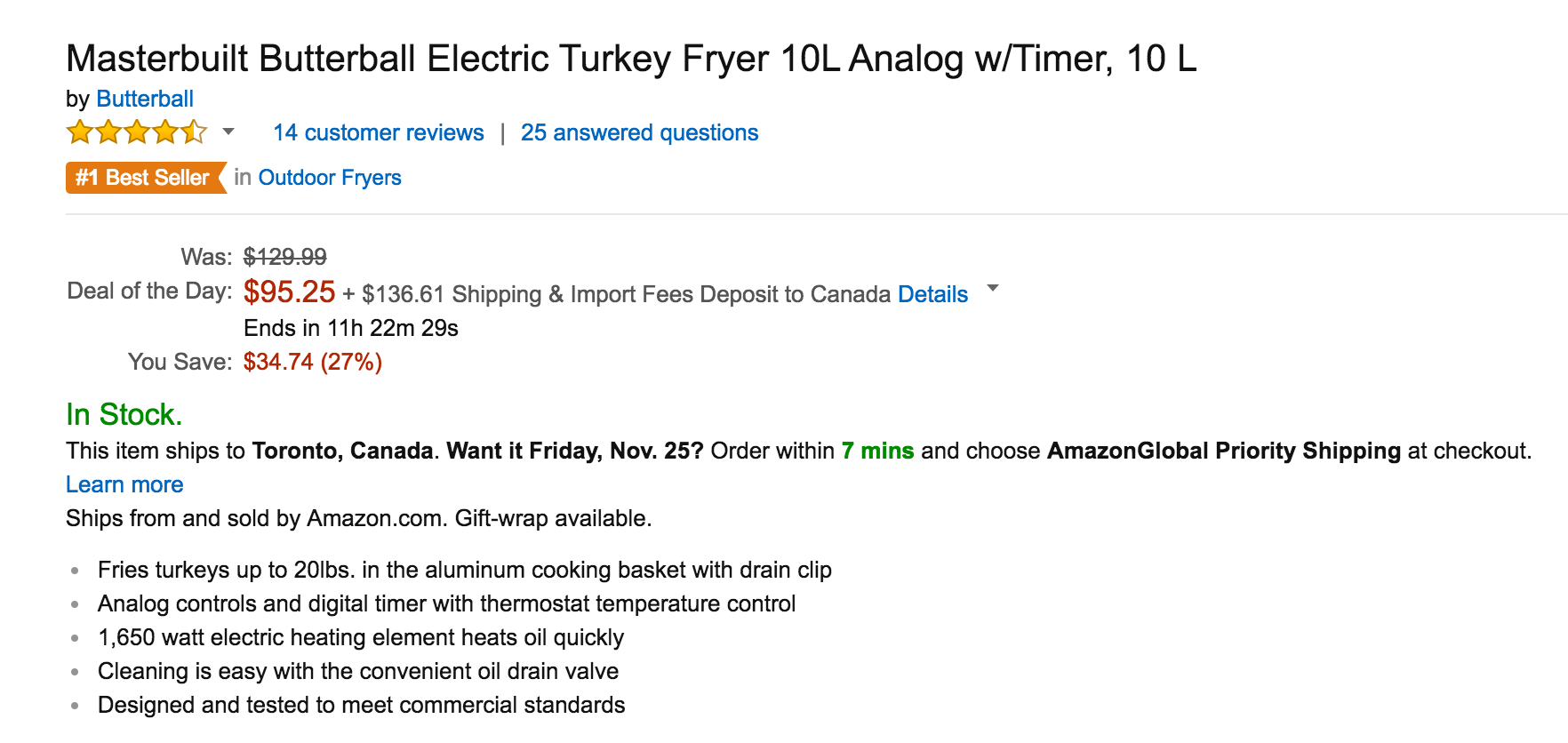
Task: Click the green In Stock text
Action: [x=124, y=414]
